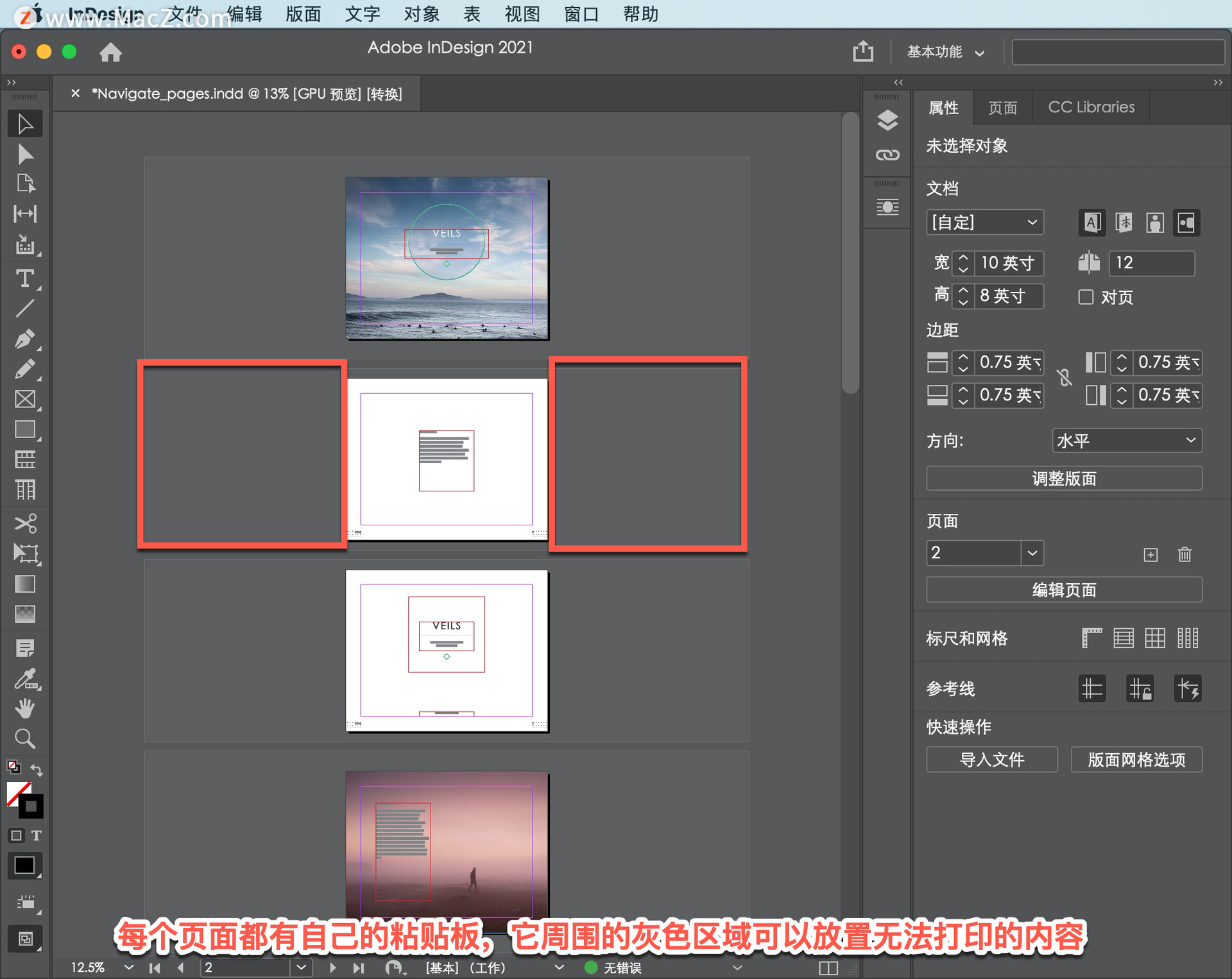1232x979 pixels.
Task: Toggle baseline grid visibility icon
Action: 1124,638
